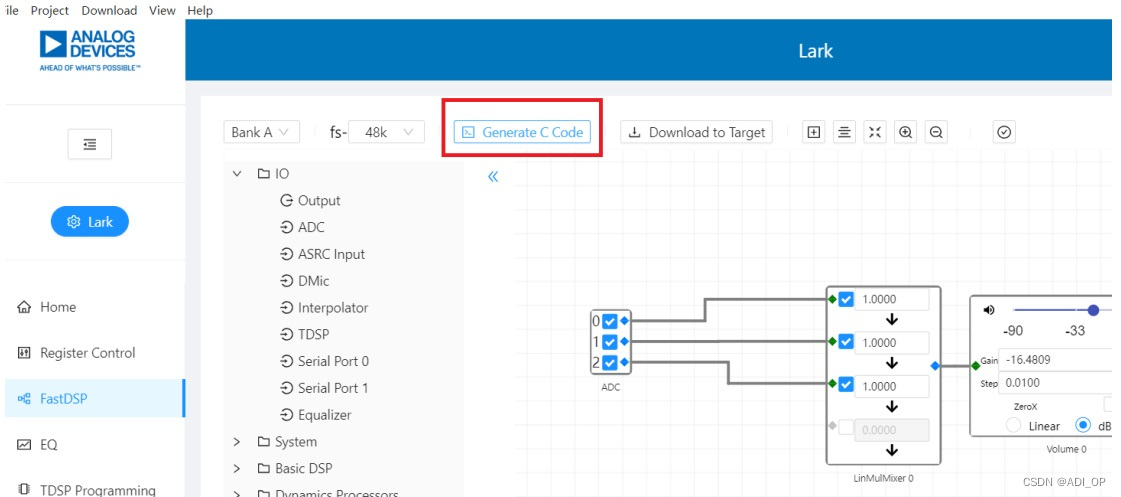Viewport: 1121px width, 497px height.
Task: Click the Volume 0 slider handle
Action: point(1093,310)
